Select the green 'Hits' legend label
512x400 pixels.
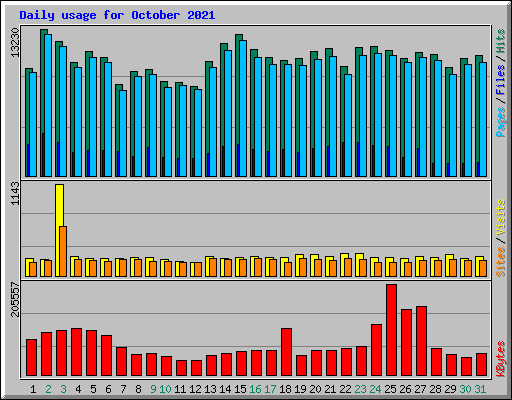tap(501, 41)
